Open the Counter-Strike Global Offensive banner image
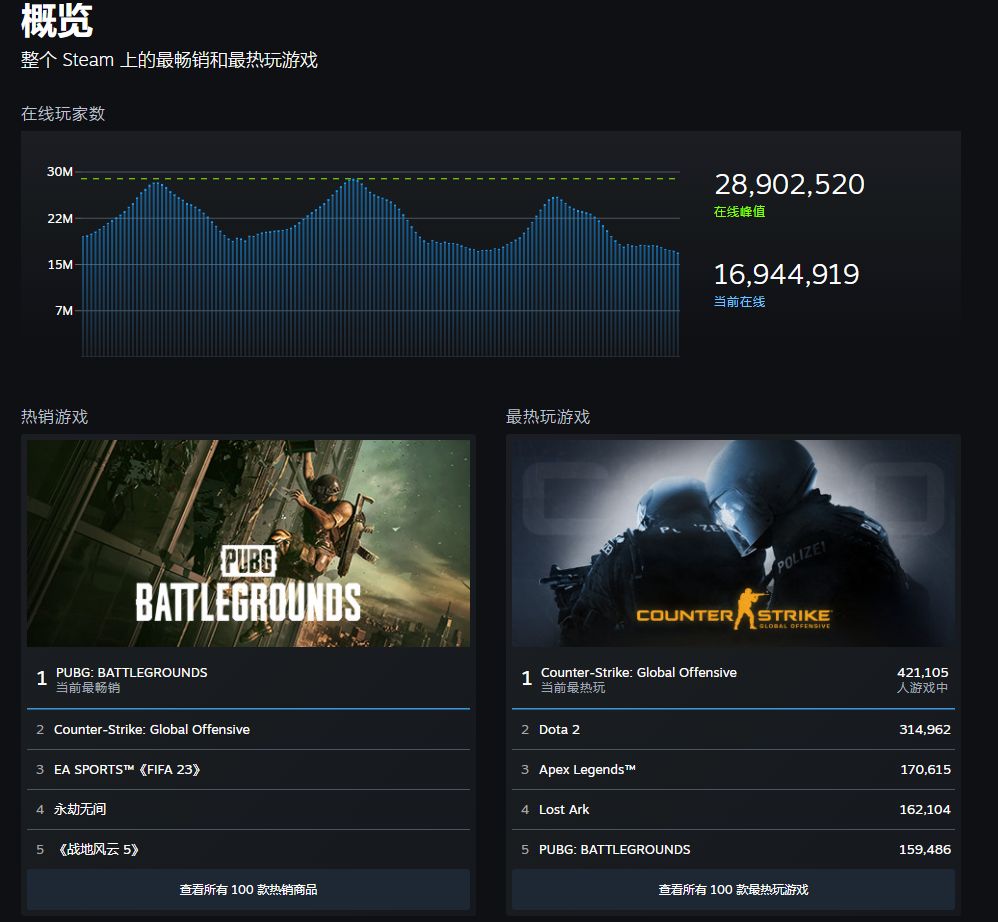 coord(733,543)
